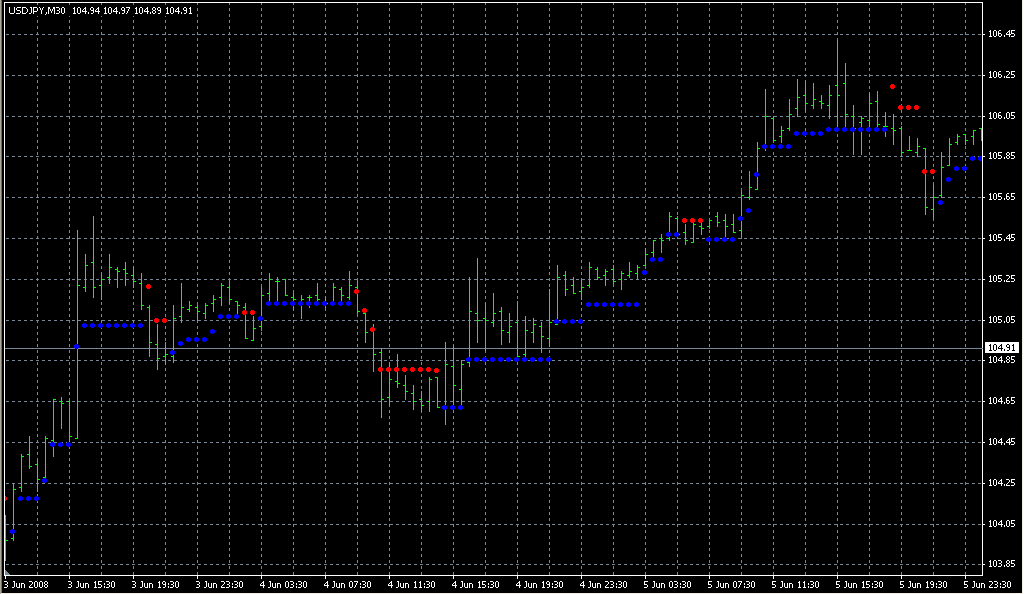The width and height of the screenshot is (1024, 594).
Task: Click the 105.45 price scale value
Action: pyautogui.click(x=1001, y=238)
